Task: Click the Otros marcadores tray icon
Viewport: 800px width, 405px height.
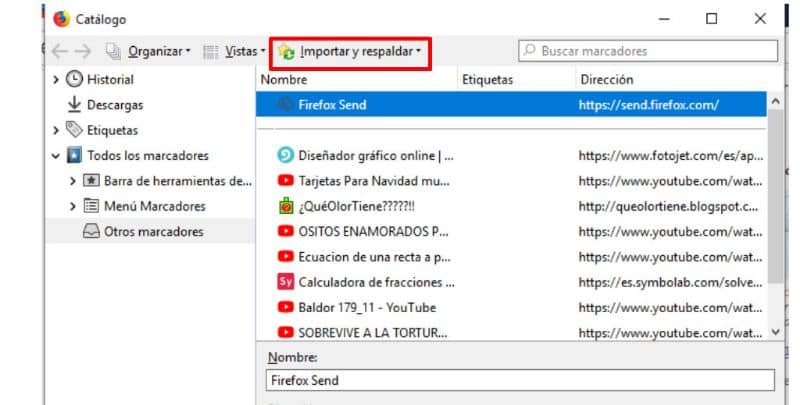Action: [x=91, y=232]
